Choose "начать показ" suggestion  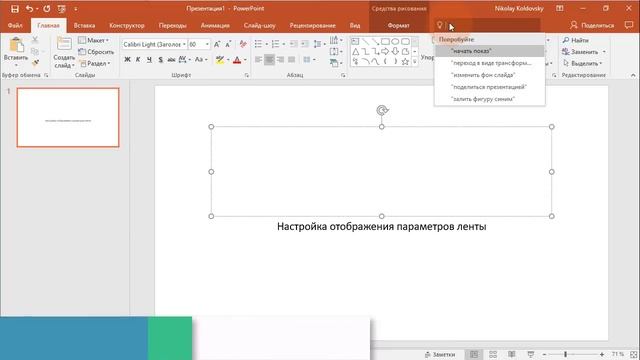pos(490,51)
